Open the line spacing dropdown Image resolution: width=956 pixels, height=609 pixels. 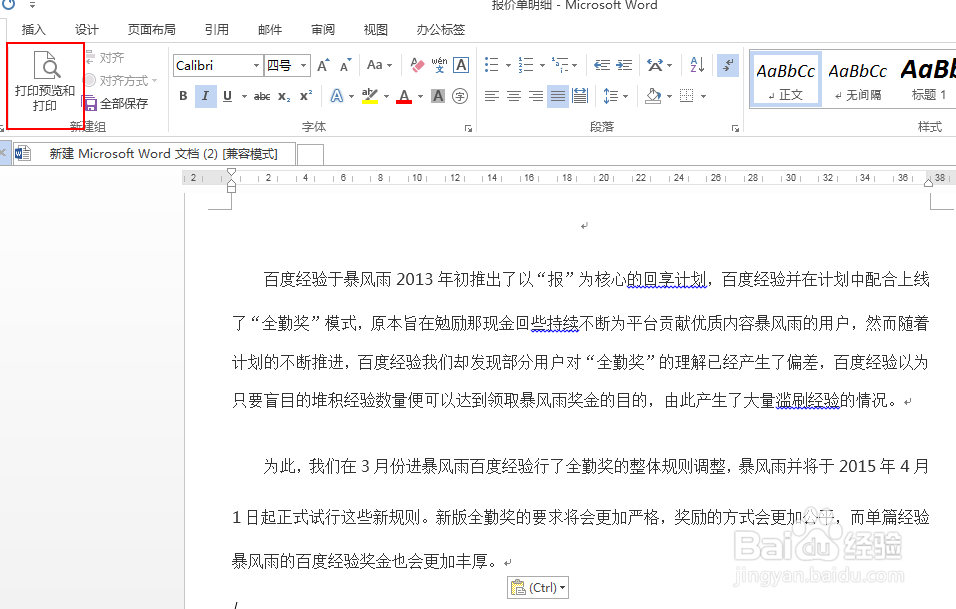click(618, 94)
